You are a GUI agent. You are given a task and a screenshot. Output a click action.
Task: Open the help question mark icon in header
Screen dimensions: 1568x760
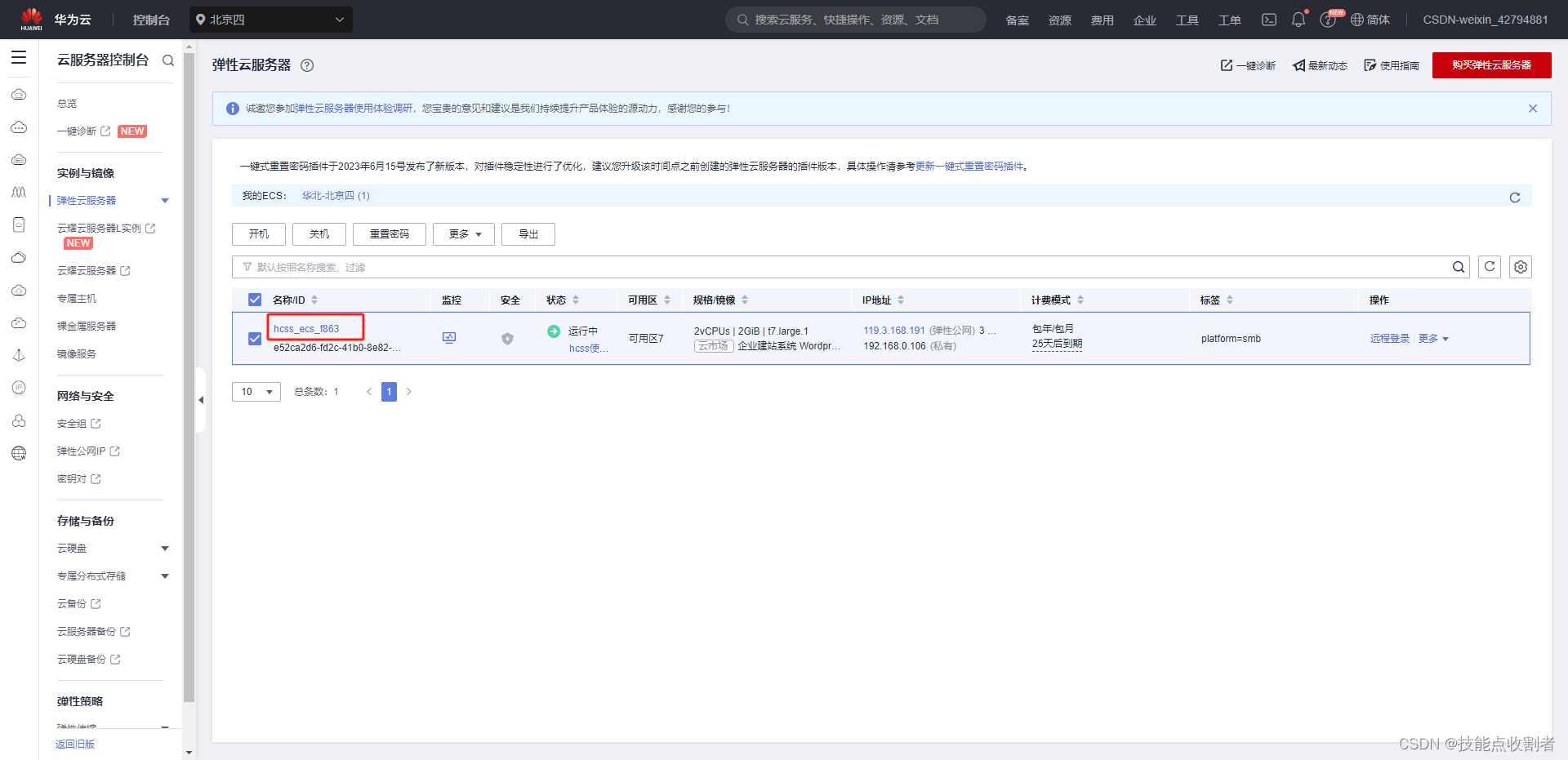1328,20
